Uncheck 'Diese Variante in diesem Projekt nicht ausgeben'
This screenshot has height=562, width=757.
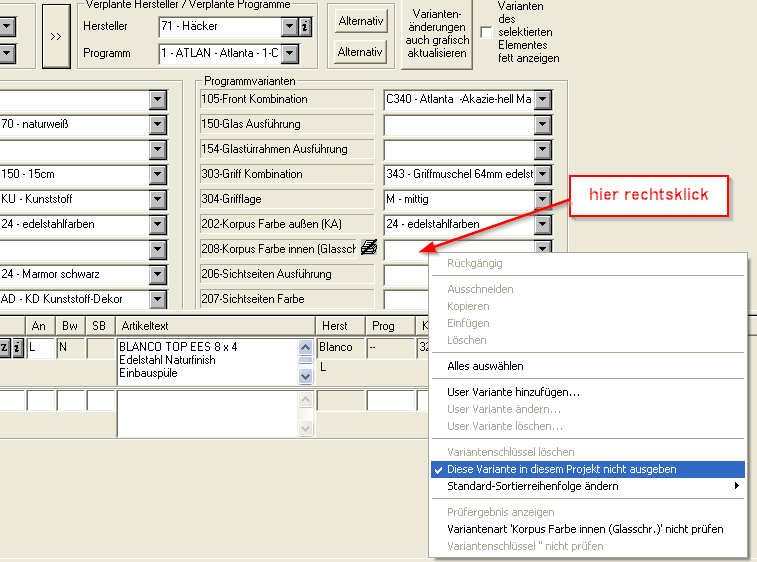560,469
